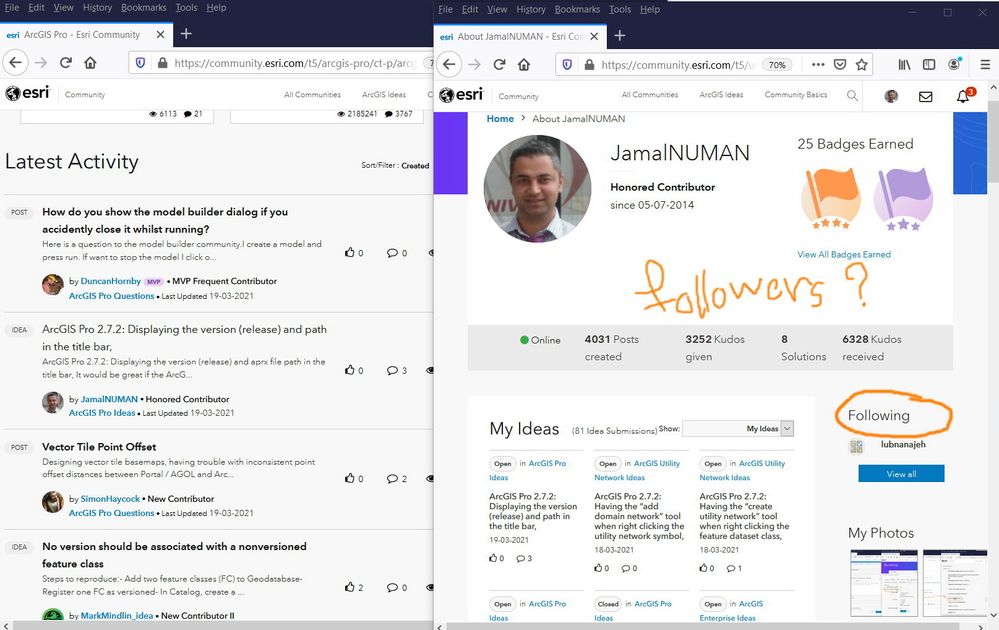Open View All Badges Earned link
Viewport: 999px width, 630px height.
(844, 254)
